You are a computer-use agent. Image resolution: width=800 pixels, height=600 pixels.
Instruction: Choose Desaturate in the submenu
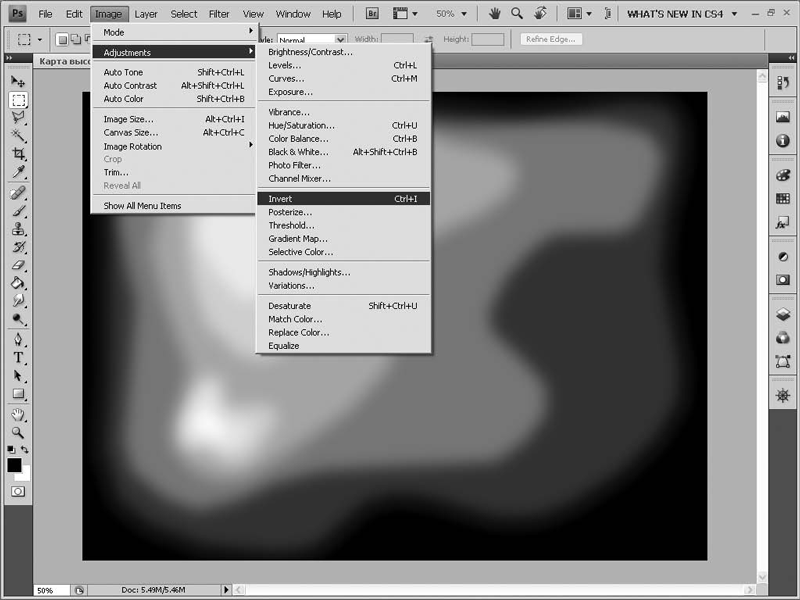pos(343,306)
